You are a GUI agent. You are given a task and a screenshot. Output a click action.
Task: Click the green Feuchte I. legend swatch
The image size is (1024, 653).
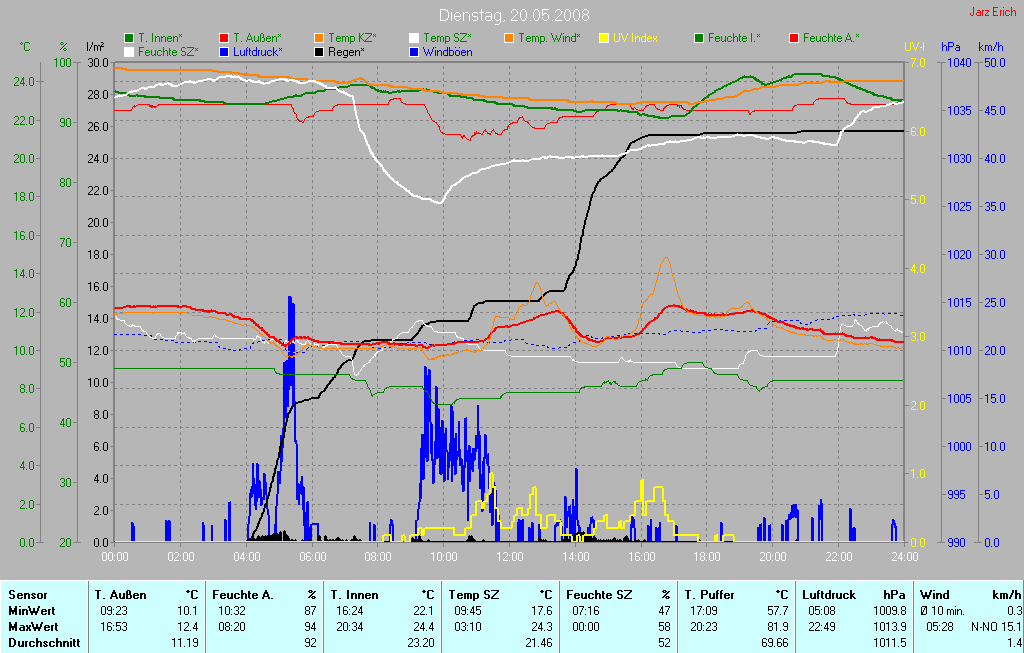(699, 39)
